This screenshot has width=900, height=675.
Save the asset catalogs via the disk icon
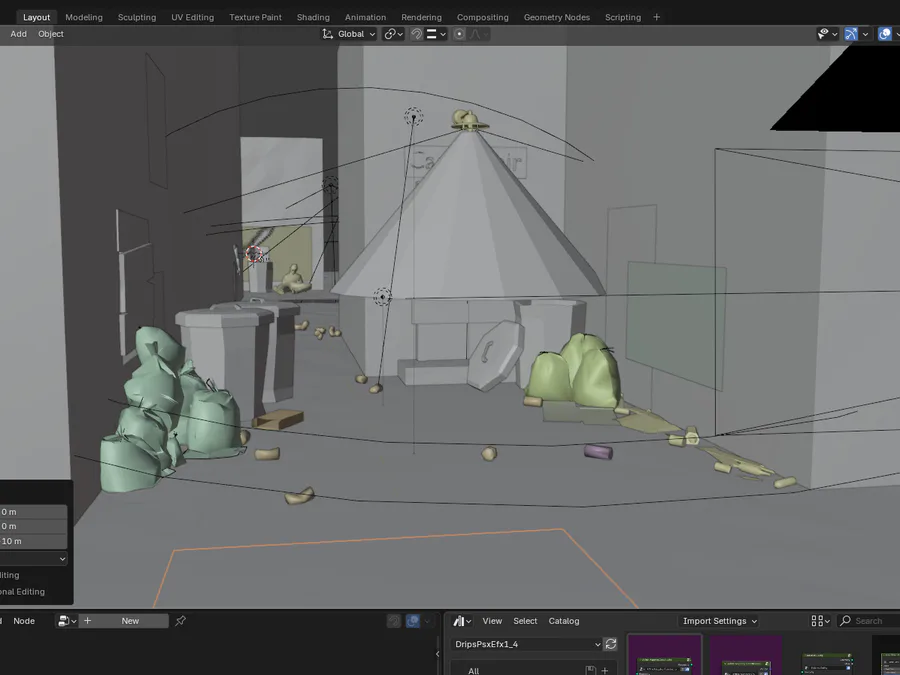590,670
